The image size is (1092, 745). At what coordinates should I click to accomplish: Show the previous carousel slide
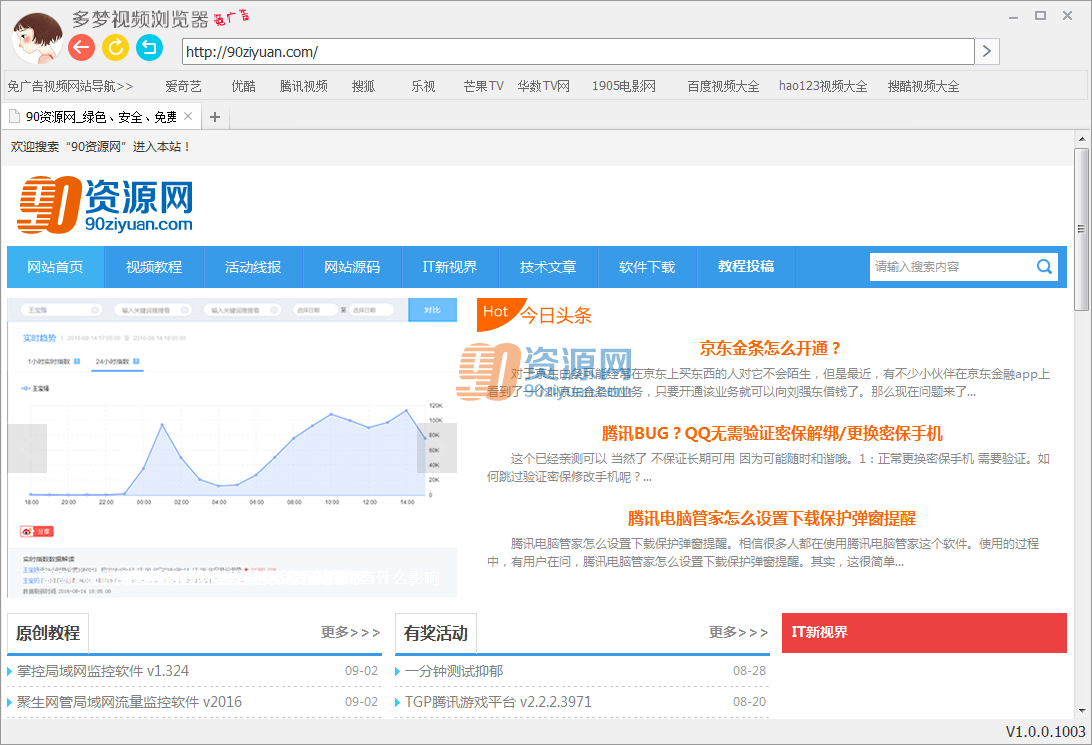coord(27,448)
